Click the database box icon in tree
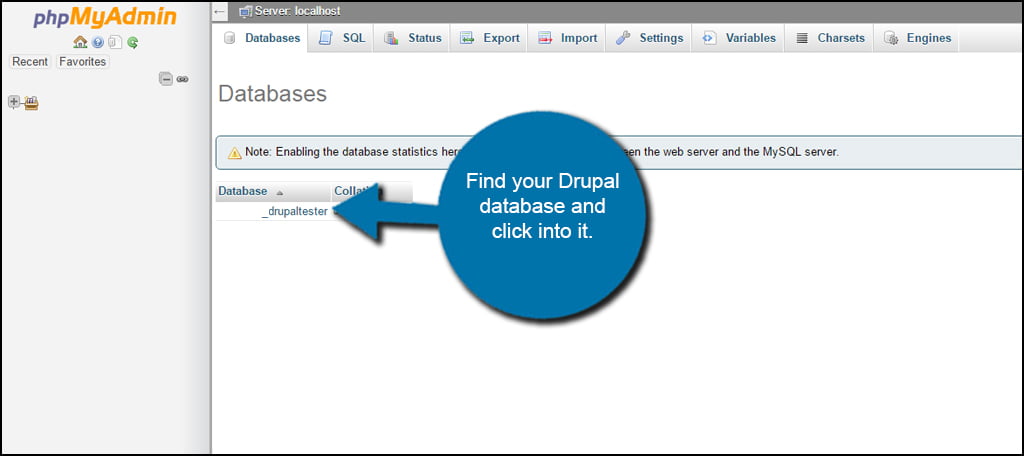 point(31,103)
